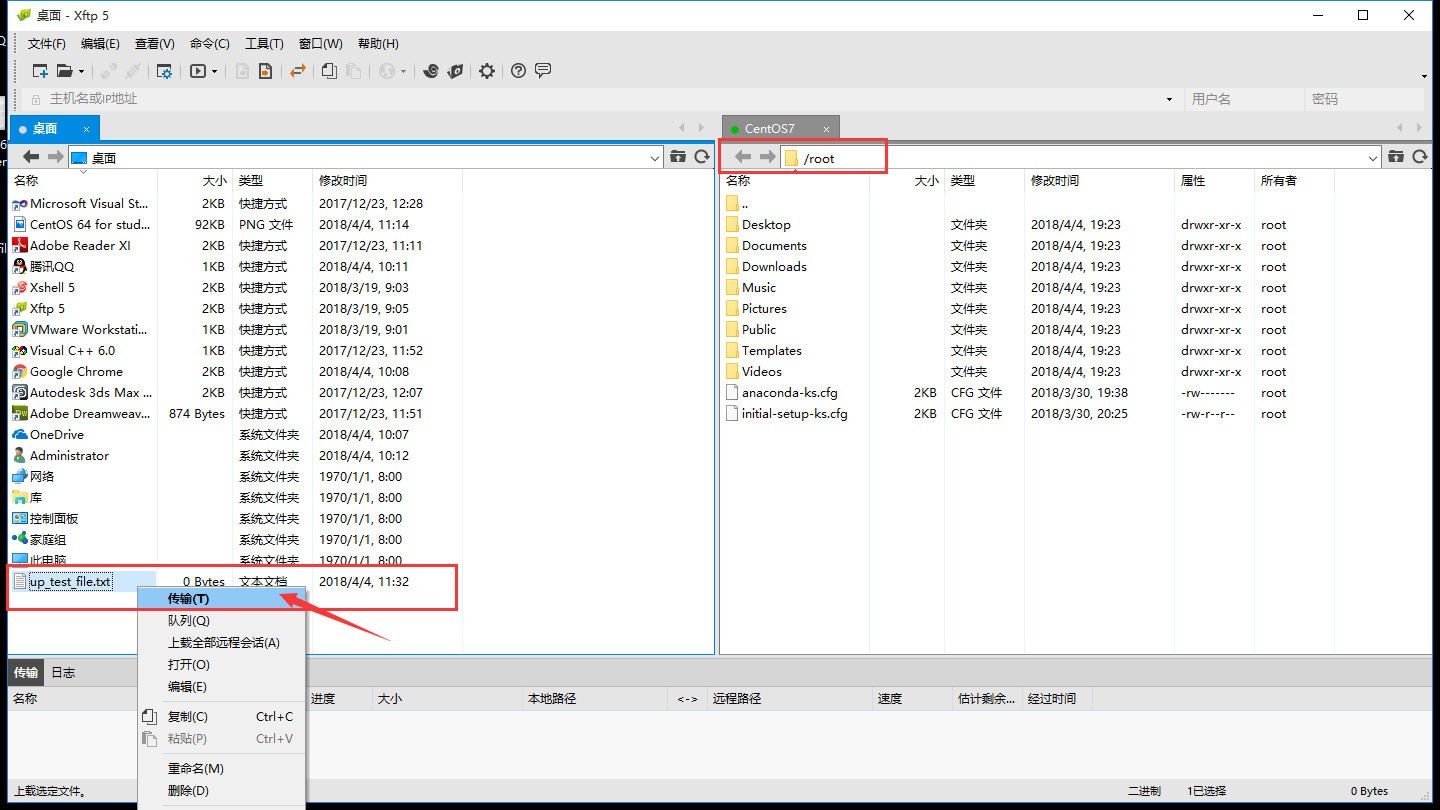Choose 传输(T) from the context menu
Image resolution: width=1440 pixels, height=810 pixels.
pos(188,598)
